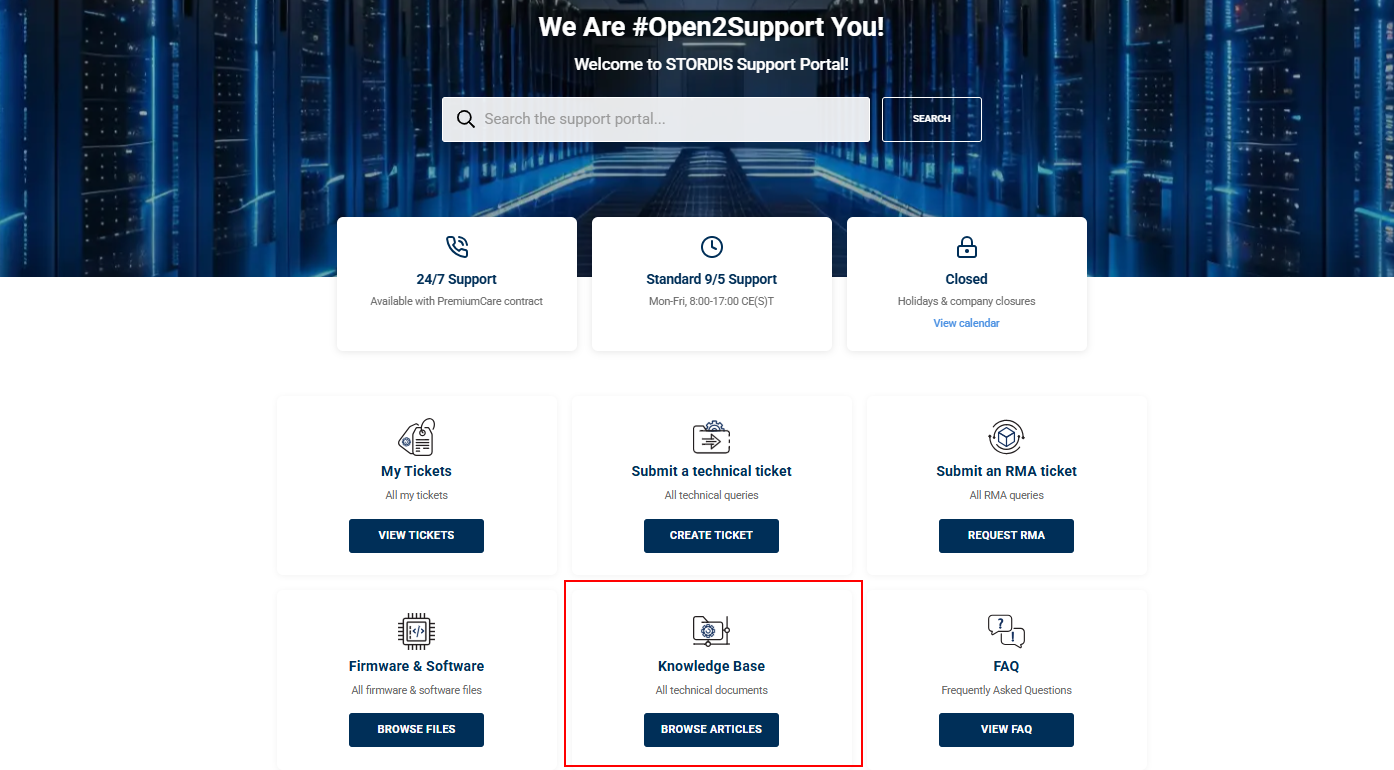Click the REQUEST RMA button
The height and width of the screenshot is (770, 1394).
pos(1006,535)
